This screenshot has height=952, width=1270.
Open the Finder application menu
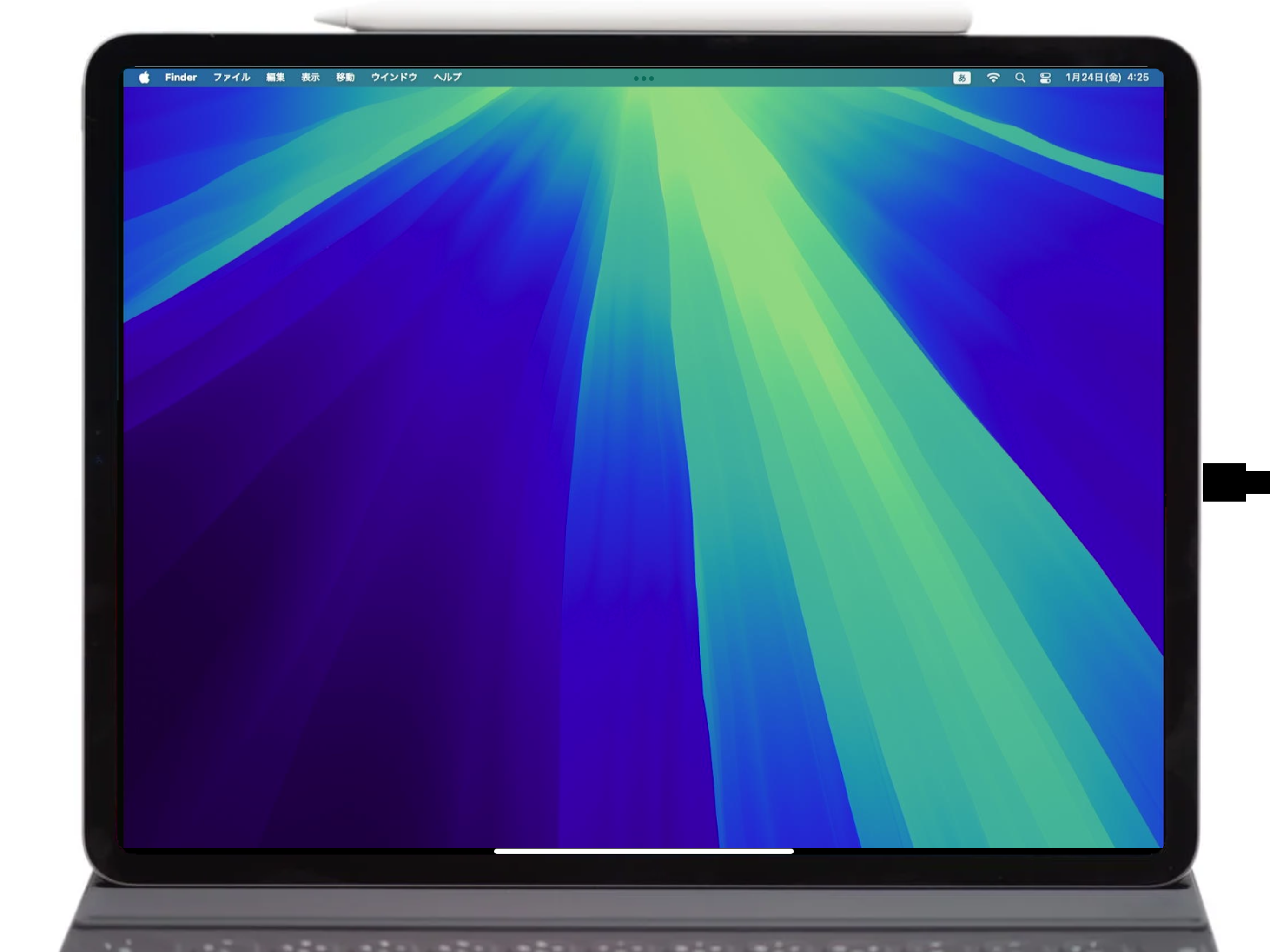click(x=181, y=78)
